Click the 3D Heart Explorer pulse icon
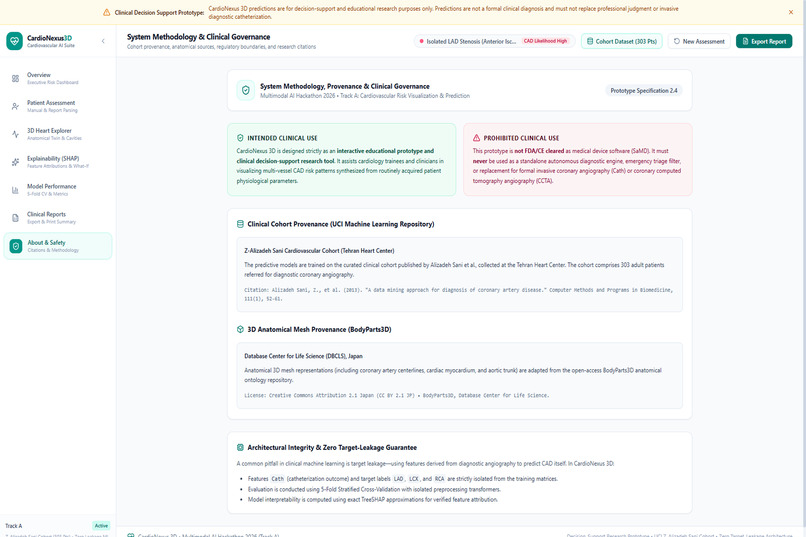The image size is (806, 537). [x=15, y=134]
